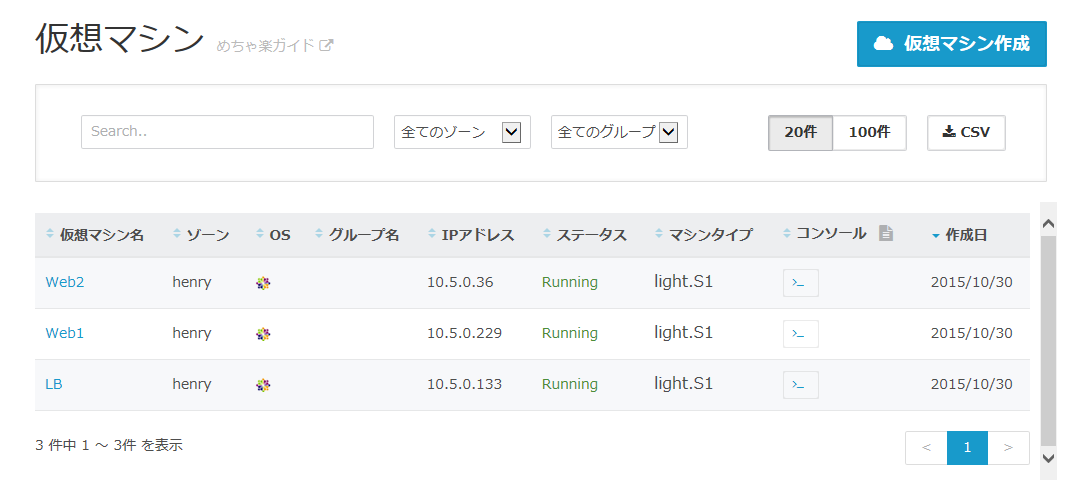Click the vertical scrollbar down arrow

(1048, 457)
